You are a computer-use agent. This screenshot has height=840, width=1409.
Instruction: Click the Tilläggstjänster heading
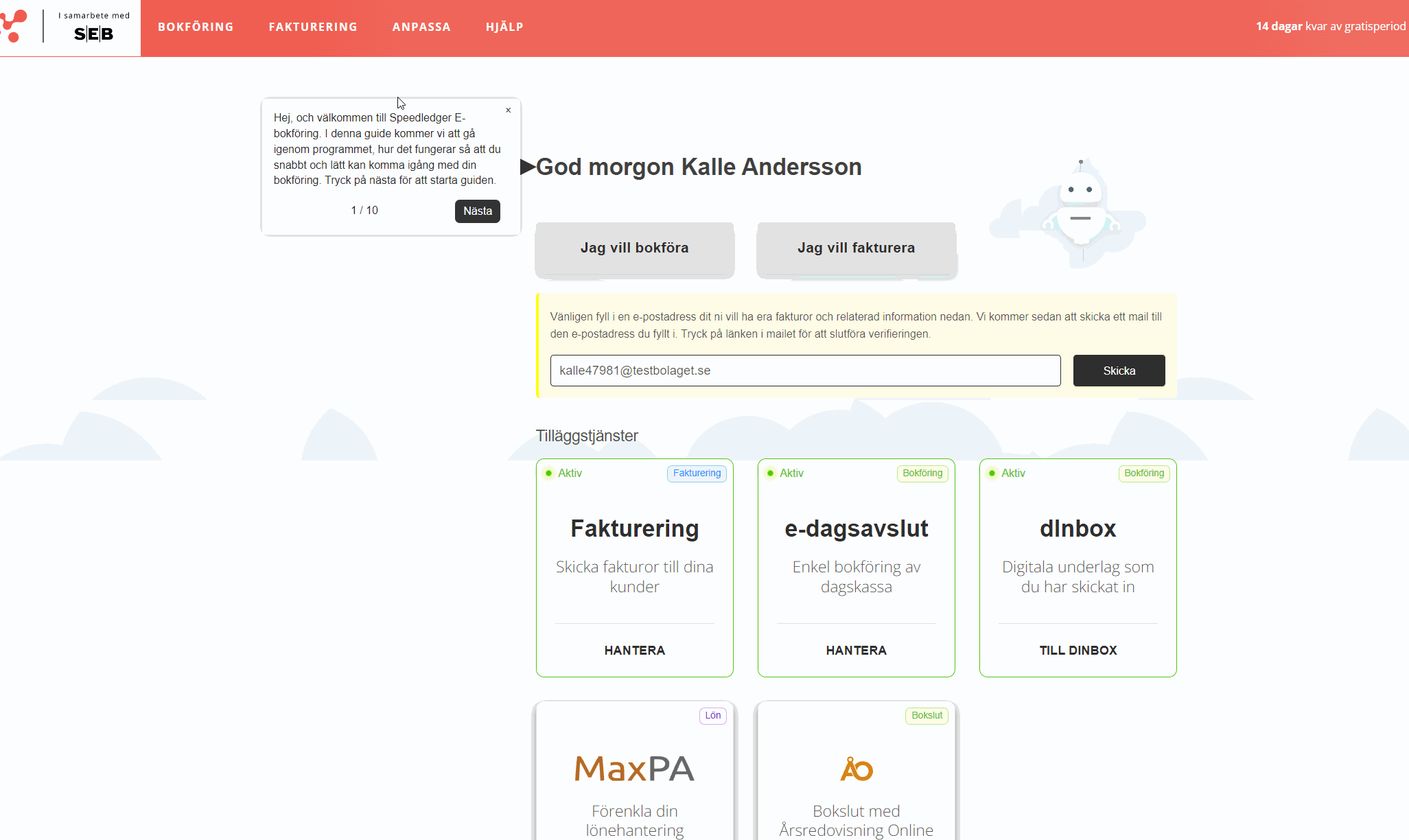click(587, 436)
